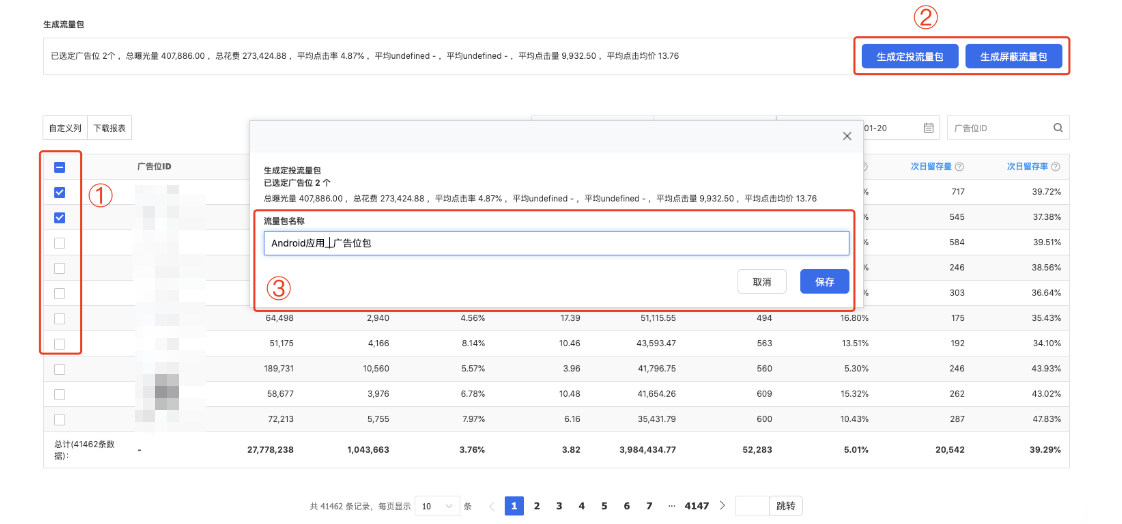Viewport: 1122px width, 524px height.
Task: Click 生成屏蔽流量包 button
Action: click(x=1013, y=57)
